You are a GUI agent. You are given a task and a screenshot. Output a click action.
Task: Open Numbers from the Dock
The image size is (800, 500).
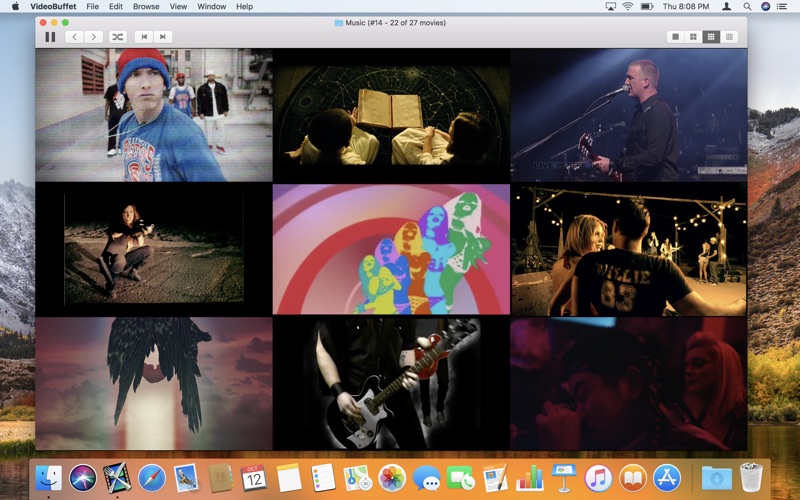pyautogui.click(x=530, y=478)
